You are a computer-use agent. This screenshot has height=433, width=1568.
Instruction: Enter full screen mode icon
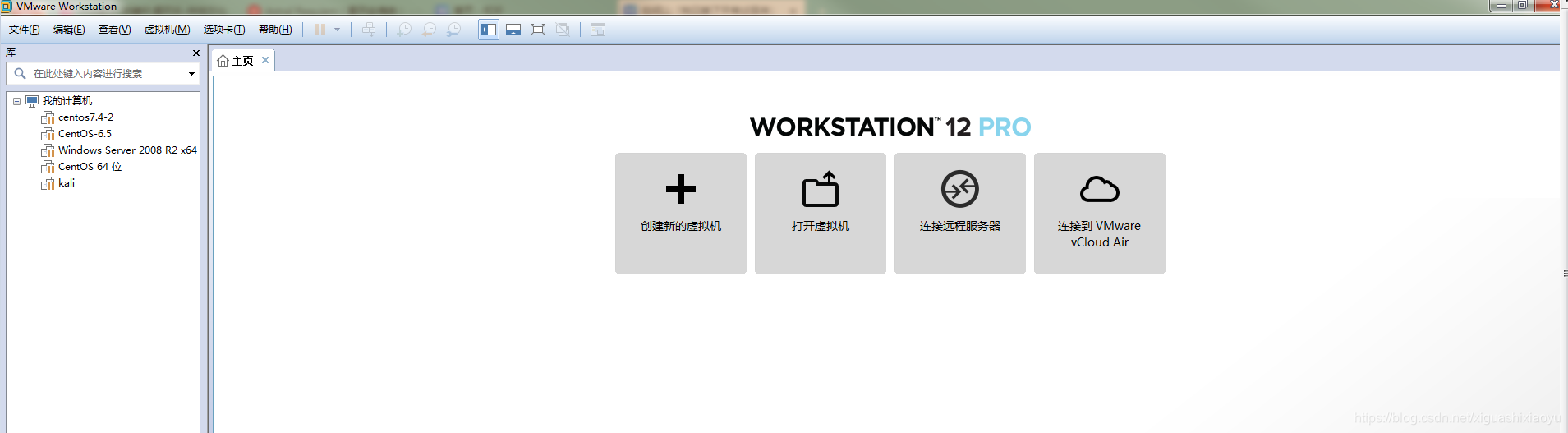point(538,30)
